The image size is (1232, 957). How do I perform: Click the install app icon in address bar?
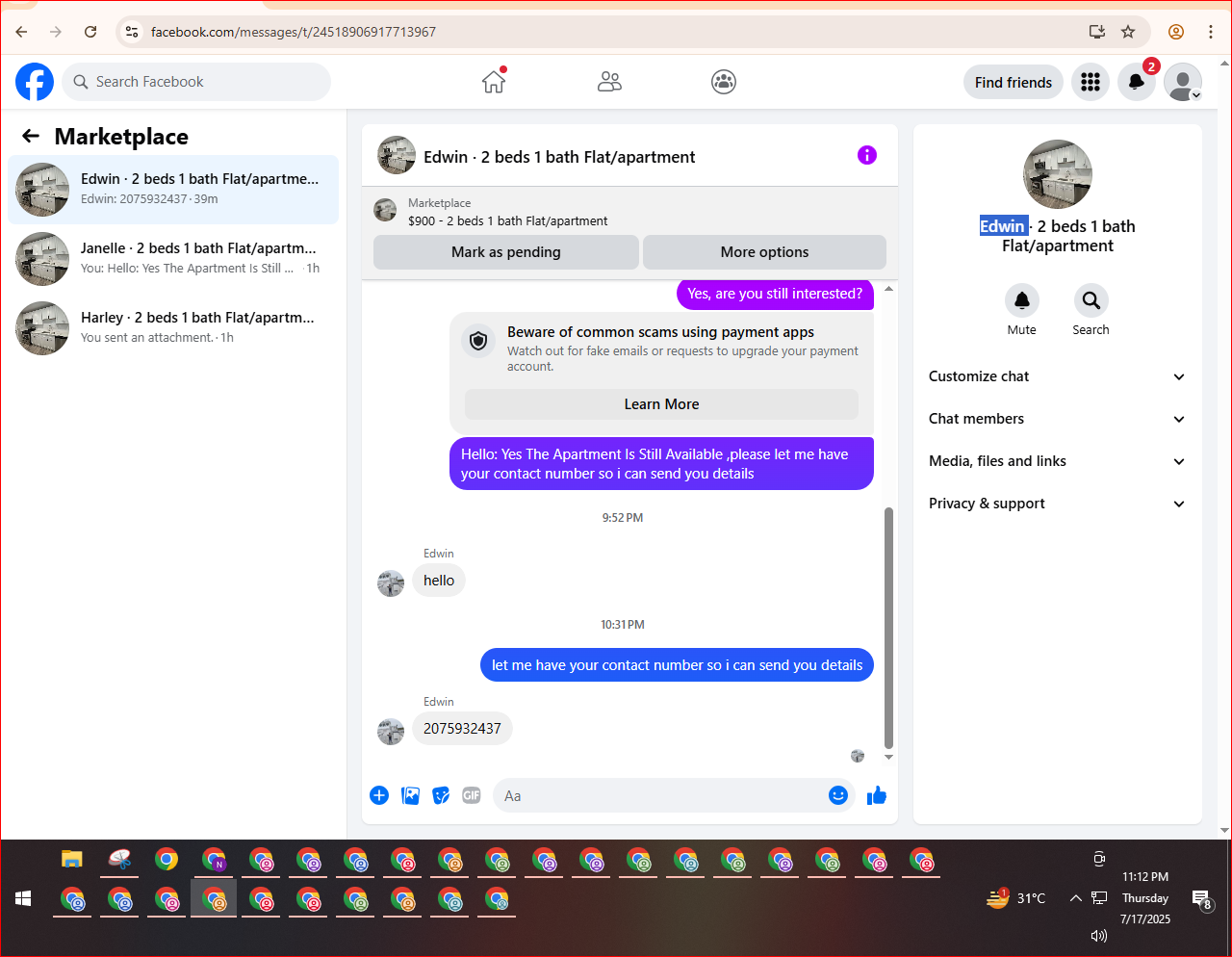(1097, 32)
